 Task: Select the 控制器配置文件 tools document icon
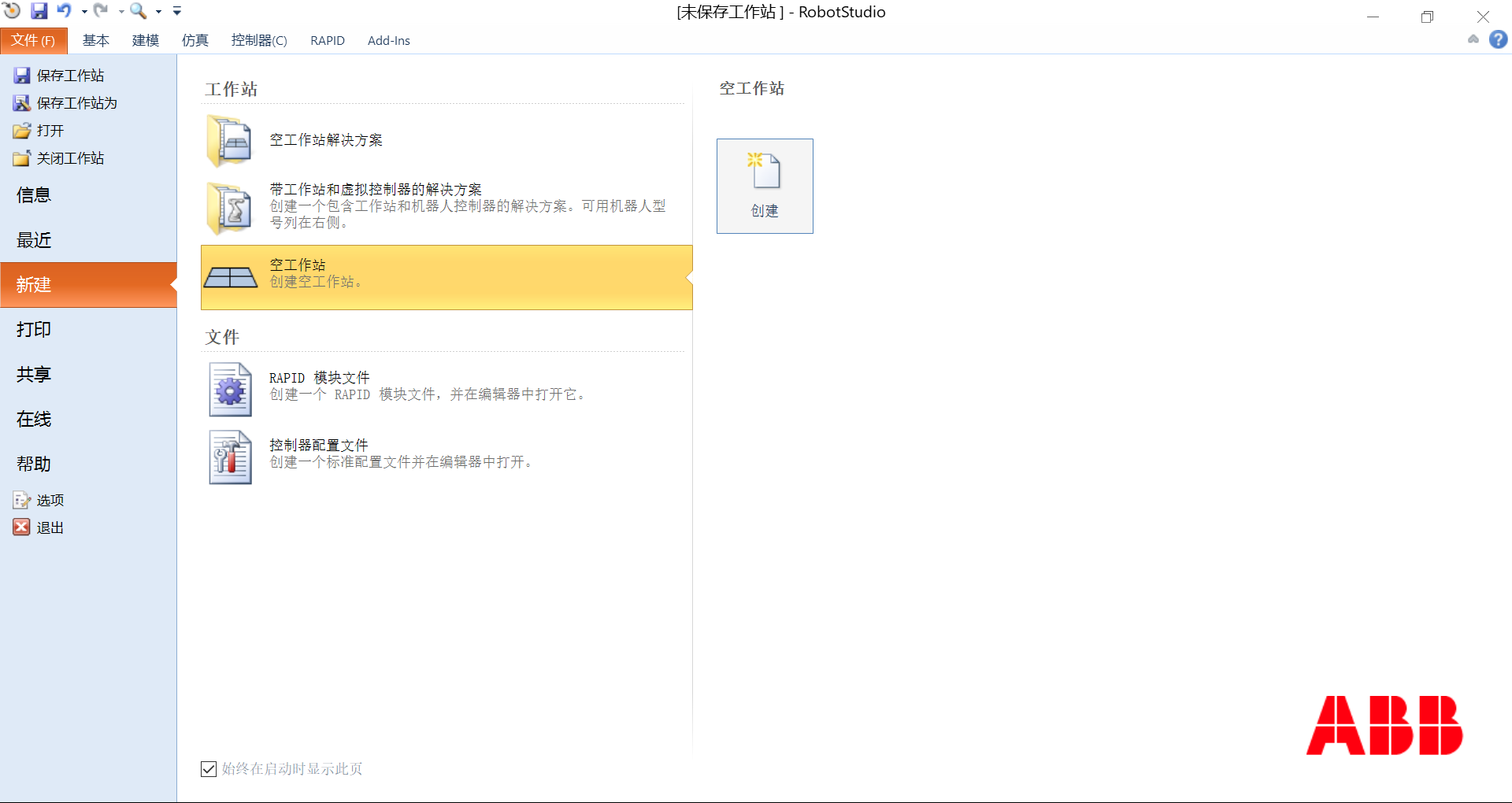pos(230,457)
